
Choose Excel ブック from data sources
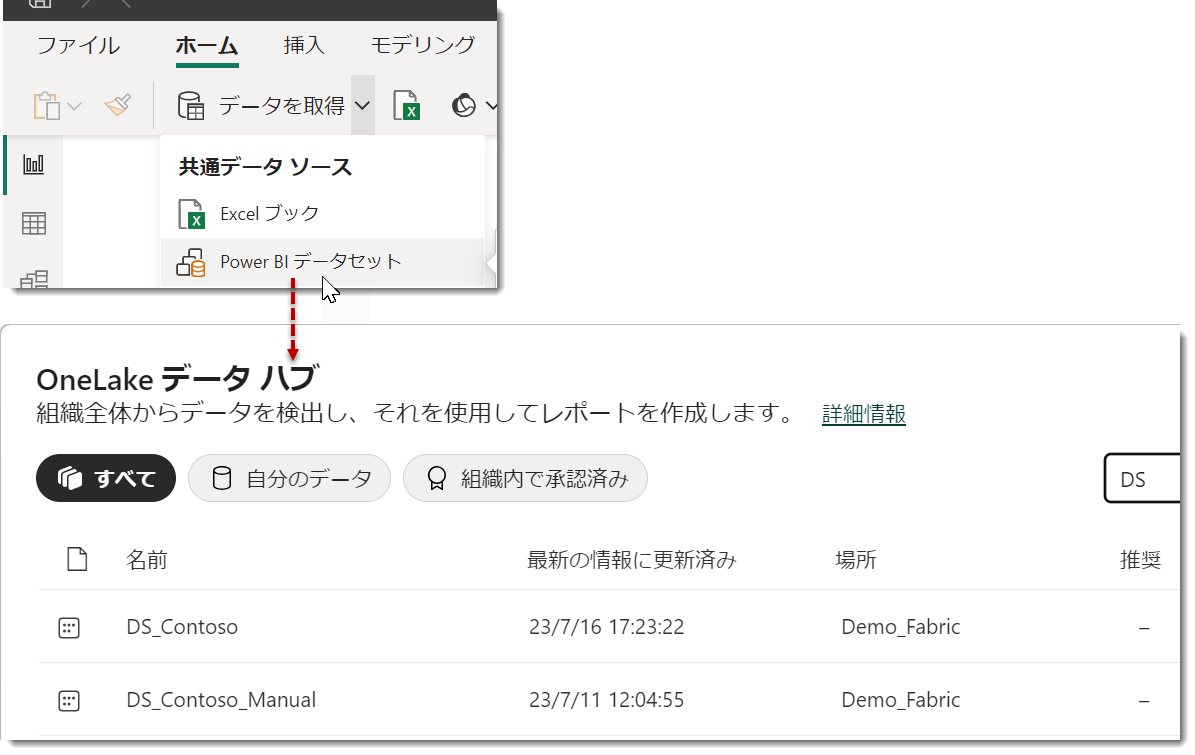click(x=323, y=214)
